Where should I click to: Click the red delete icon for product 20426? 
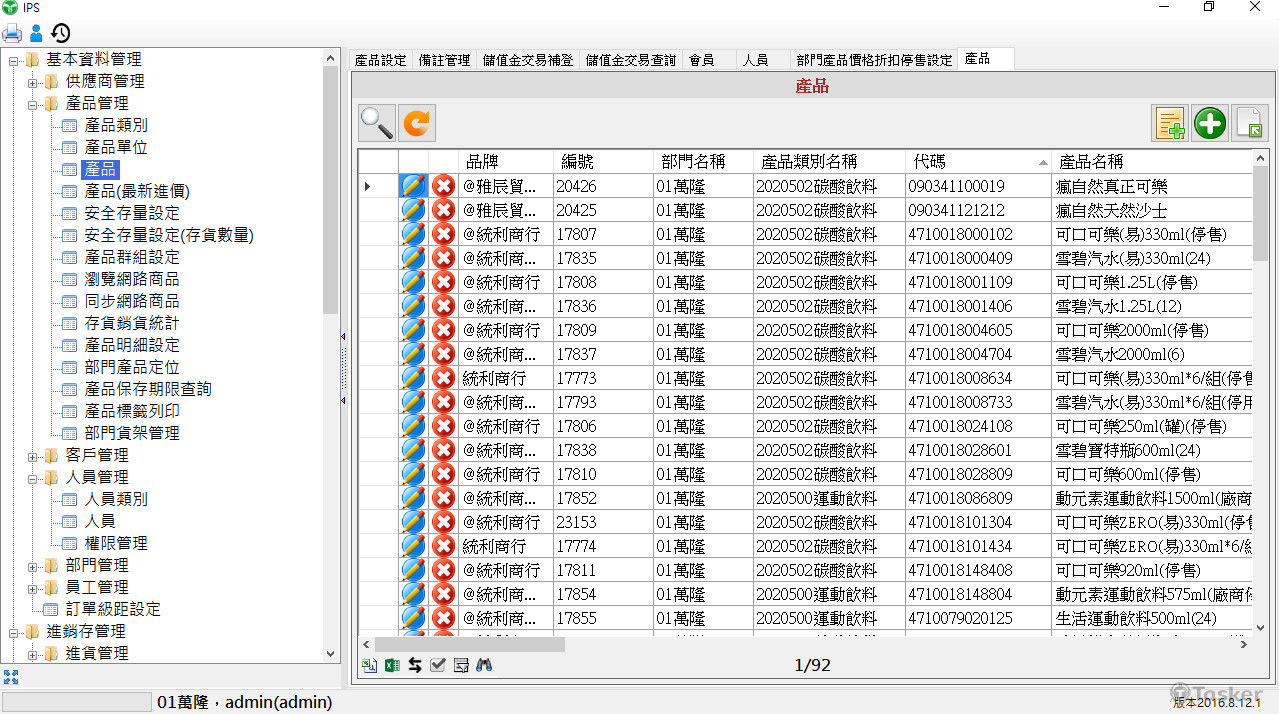(x=443, y=186)
